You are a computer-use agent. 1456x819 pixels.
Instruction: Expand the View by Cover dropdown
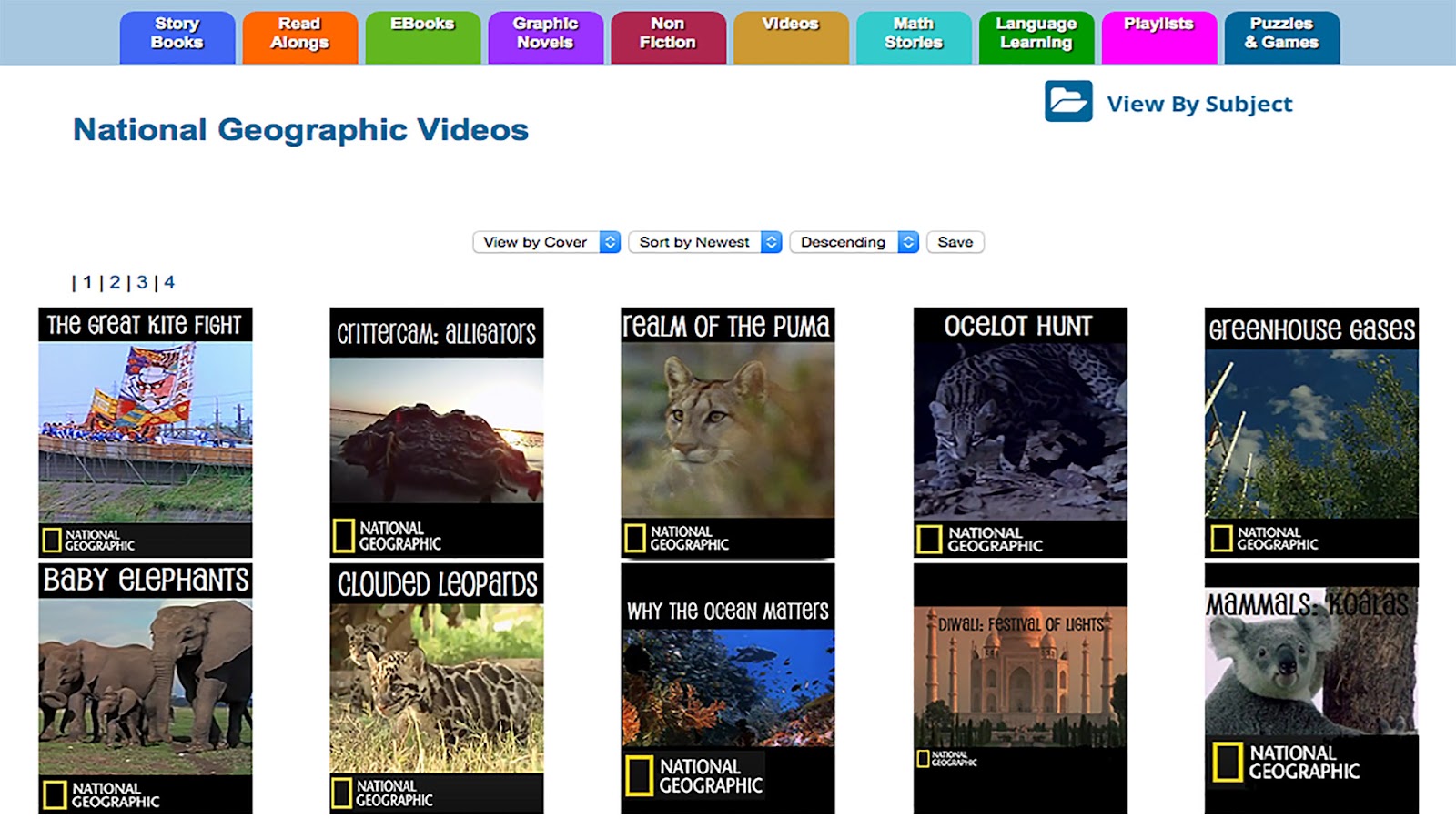tap(546, 242)
